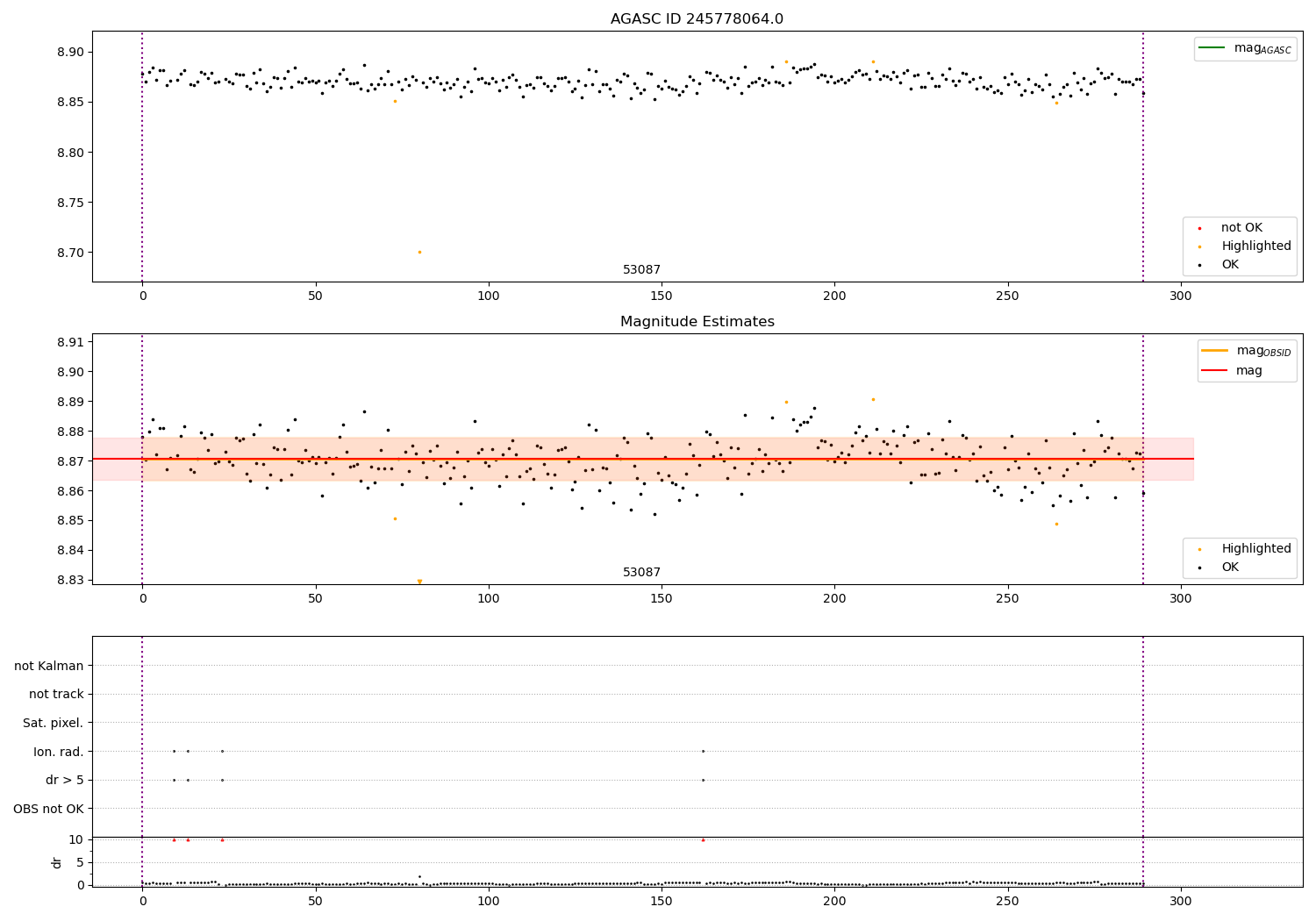This screenshot has width=1316, height=921.
Task: Click the "dr > 5" axis label
Action: (65, 781)
